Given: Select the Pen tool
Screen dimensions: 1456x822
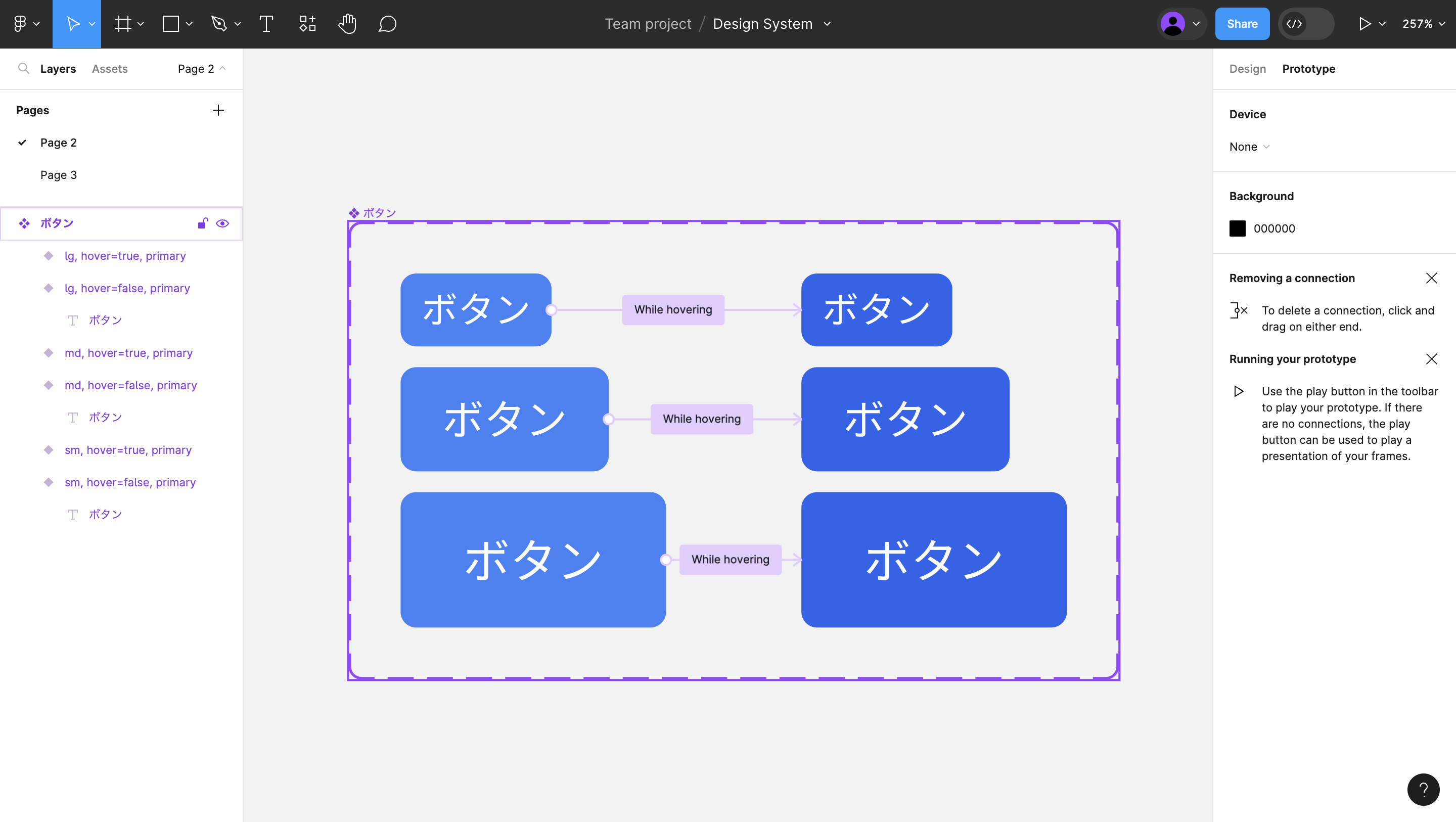Looking at the screenshot, I should coord(219,24).
